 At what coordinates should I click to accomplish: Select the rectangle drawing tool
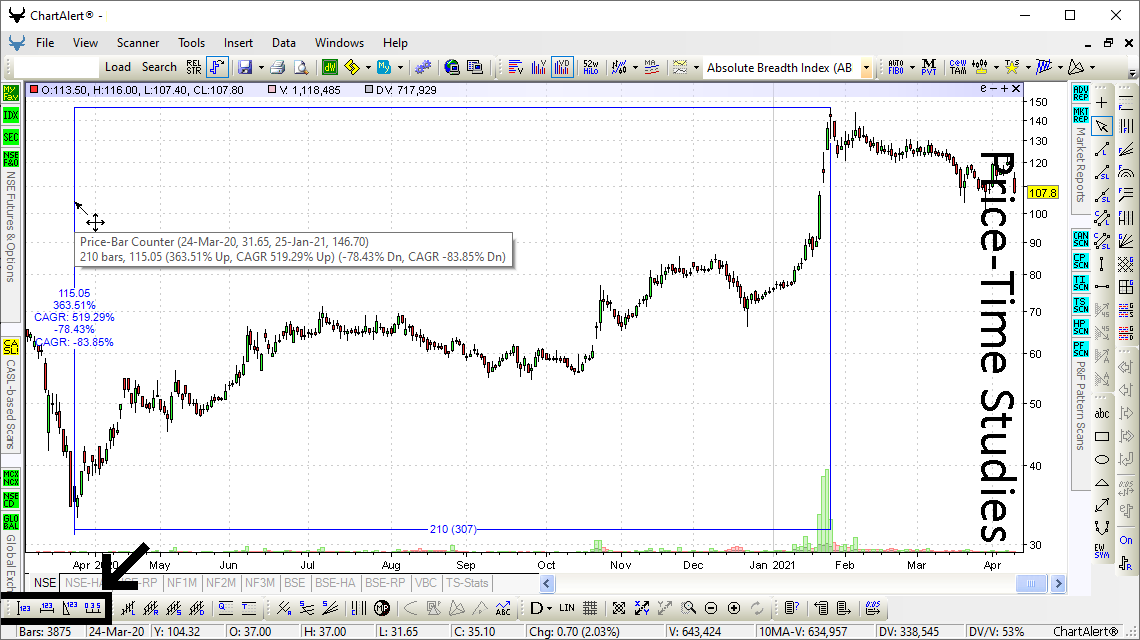click(x=1102, y=436)
